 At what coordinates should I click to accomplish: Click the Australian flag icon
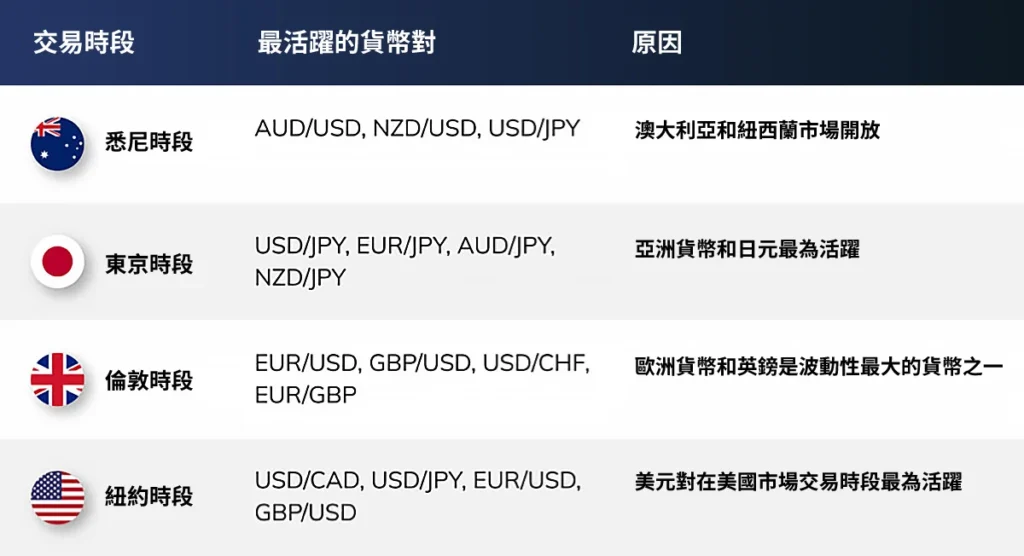click(x=57, y=143)
